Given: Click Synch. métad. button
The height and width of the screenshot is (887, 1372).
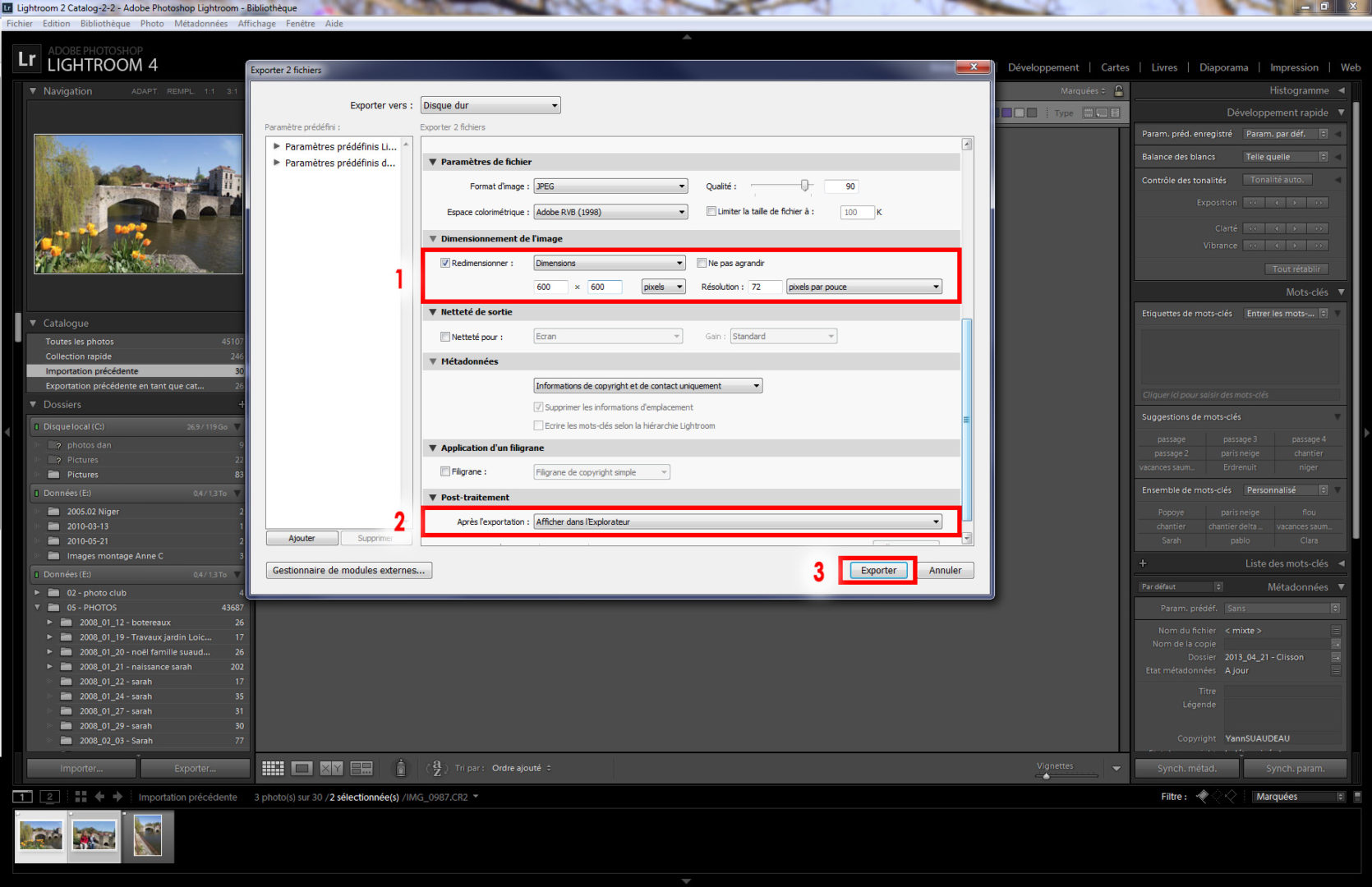Looking at the screenshot, I should point(1186,769).
